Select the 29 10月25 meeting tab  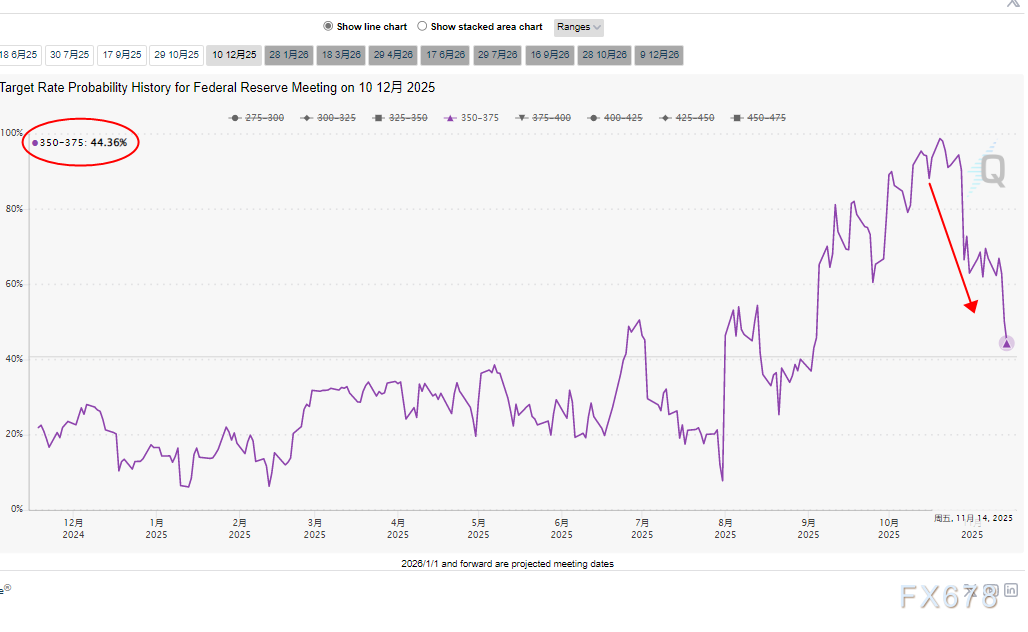point(177,55)
